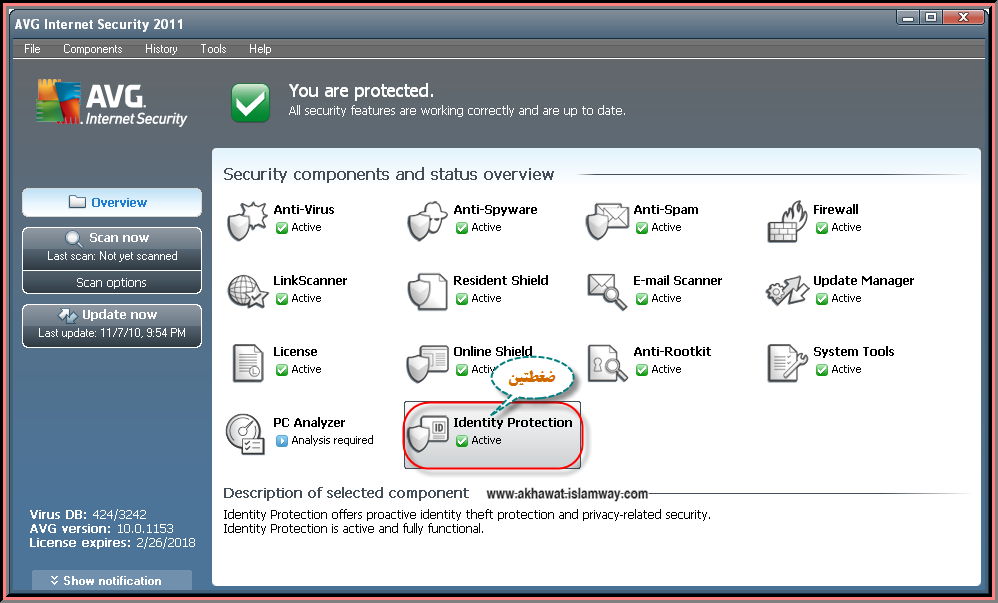Open the Anti-Virus shield icon
998x603 pixels.
pos(246,220)
